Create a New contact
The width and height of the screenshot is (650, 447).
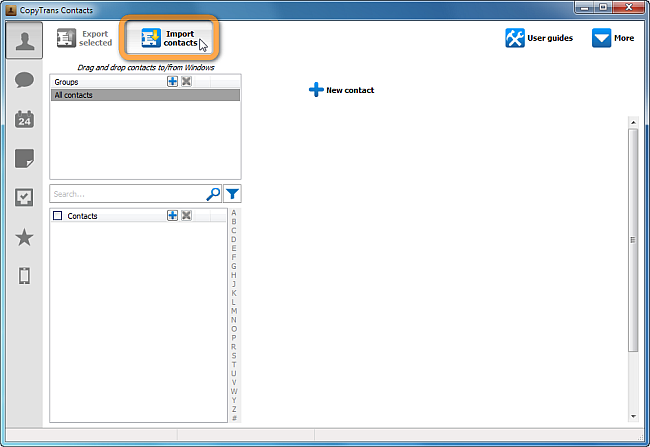[x=342, y=90]
